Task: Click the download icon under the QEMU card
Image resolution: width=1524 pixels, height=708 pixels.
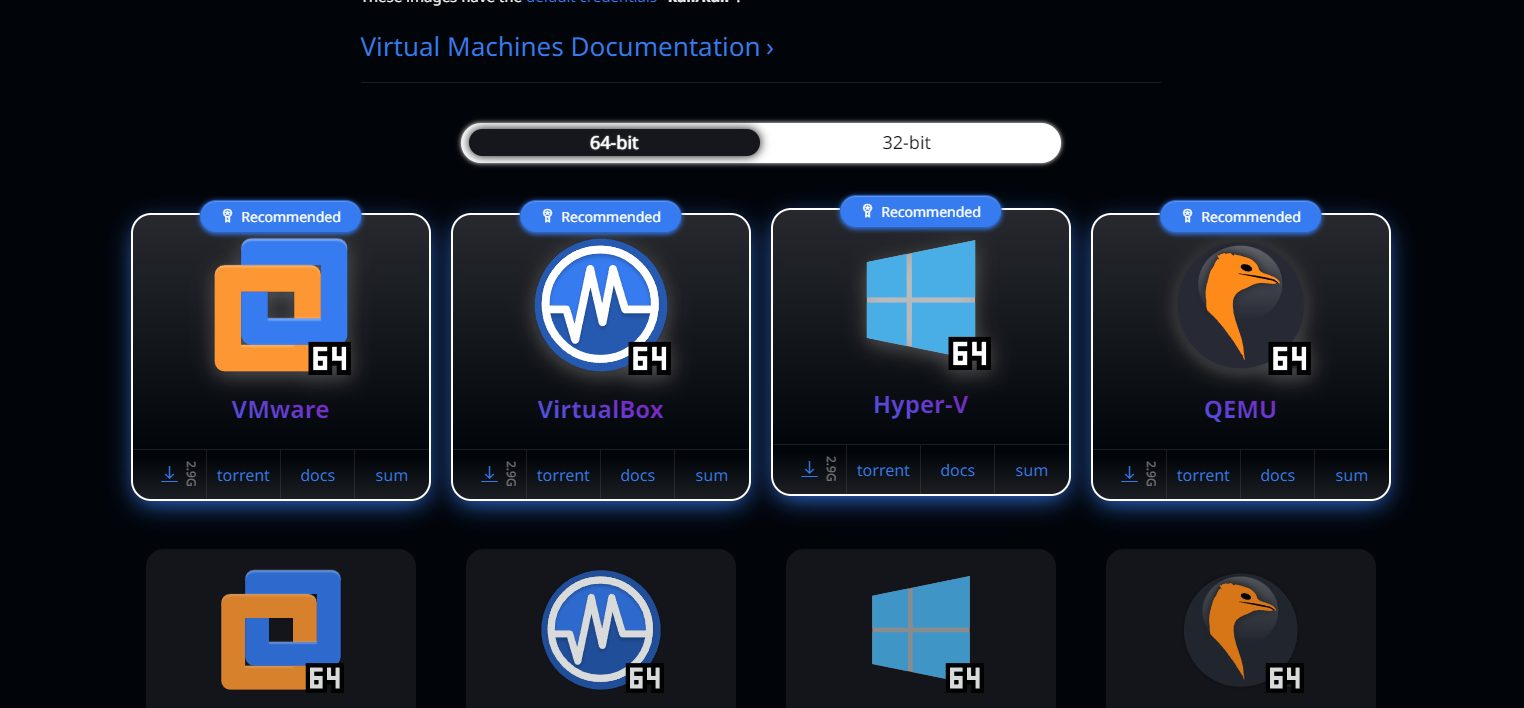Action: (x=1130, y=475)
